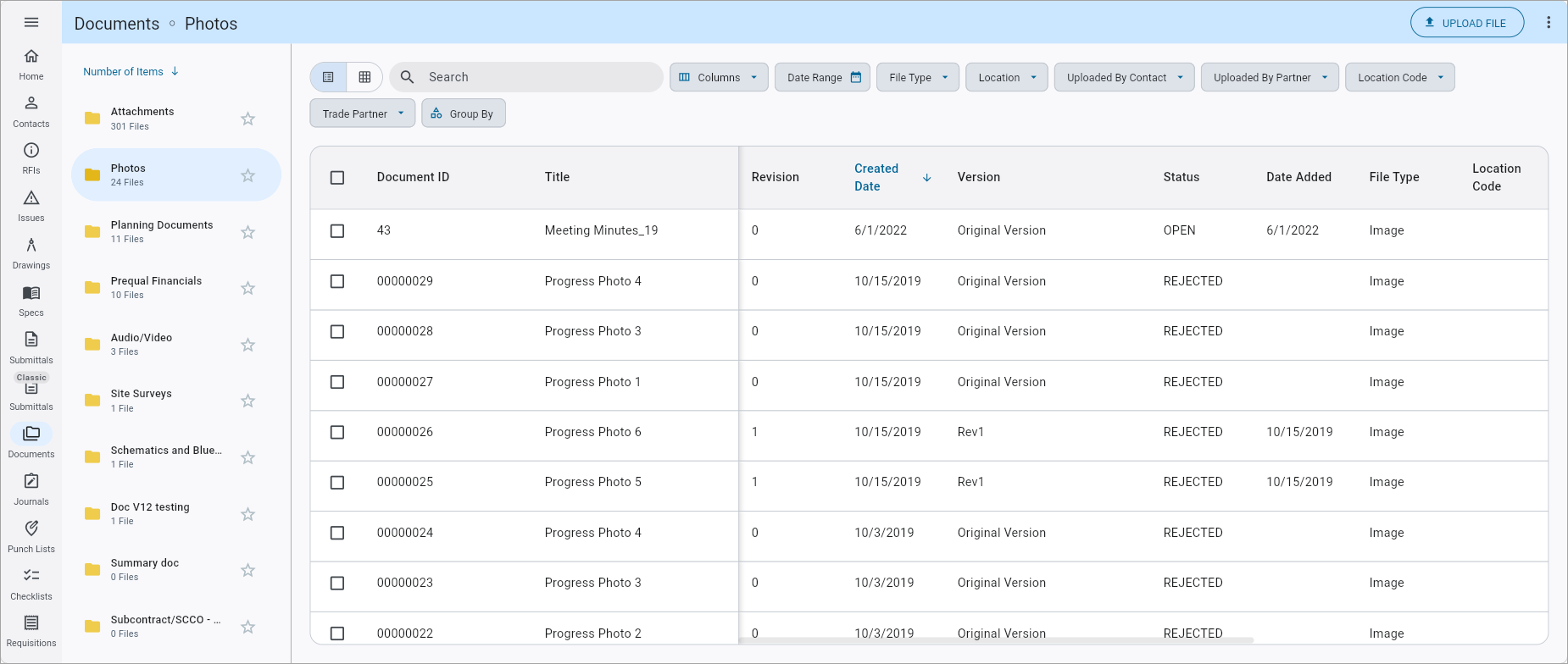Open the more options kebab menu
Screen dimensions: 1568x664
[x=1549, y=23]
